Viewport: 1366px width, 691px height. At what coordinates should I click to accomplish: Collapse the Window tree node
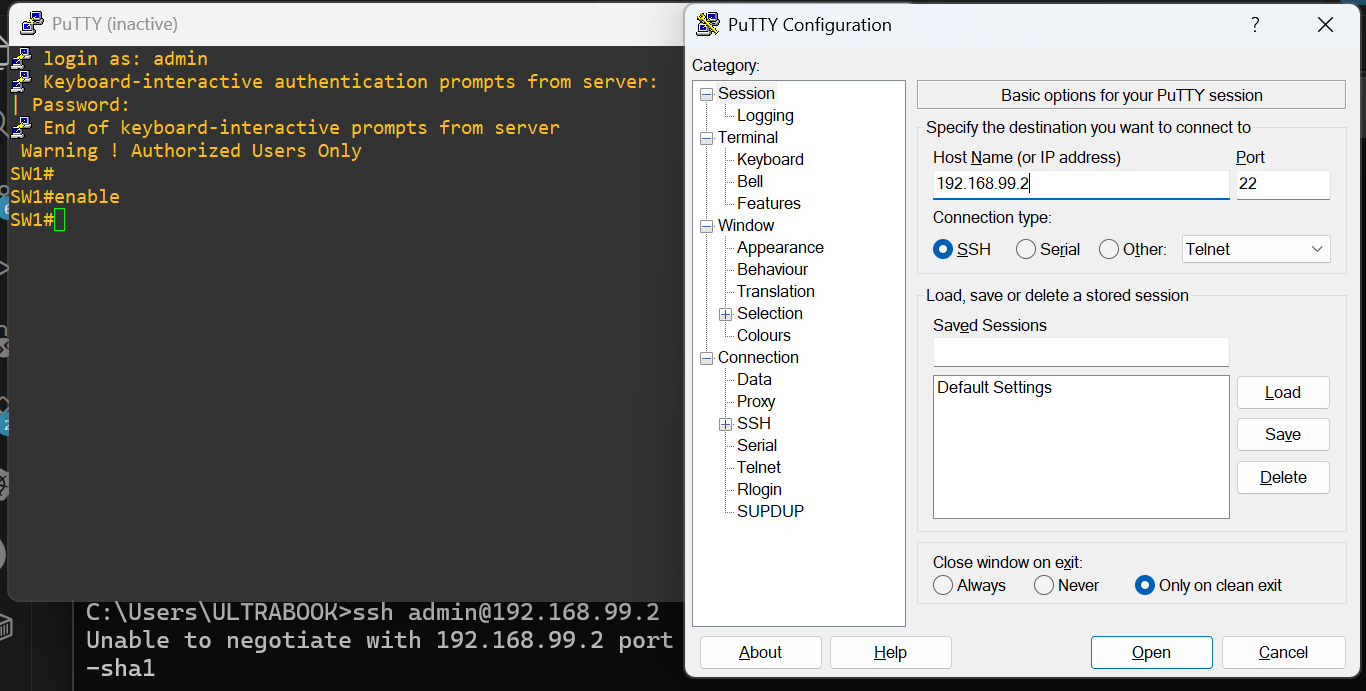point(707,226)
